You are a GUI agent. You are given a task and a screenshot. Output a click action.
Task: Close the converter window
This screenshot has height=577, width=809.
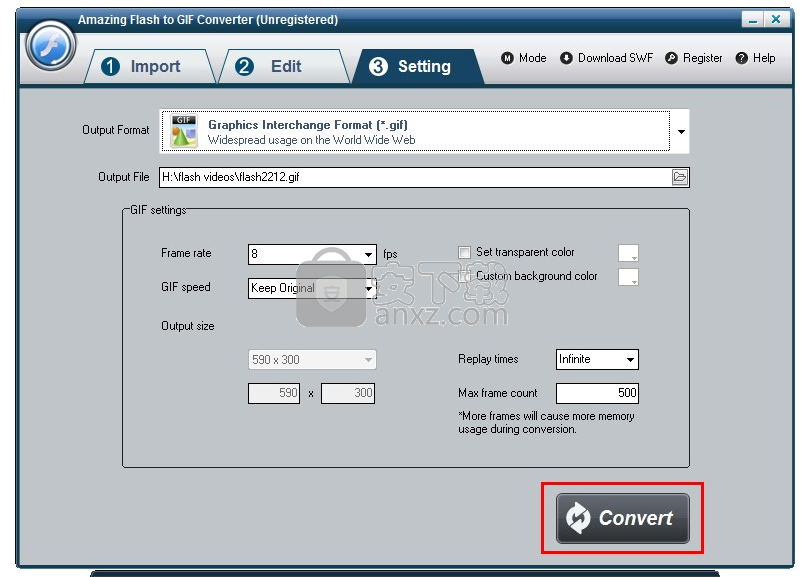776,20
